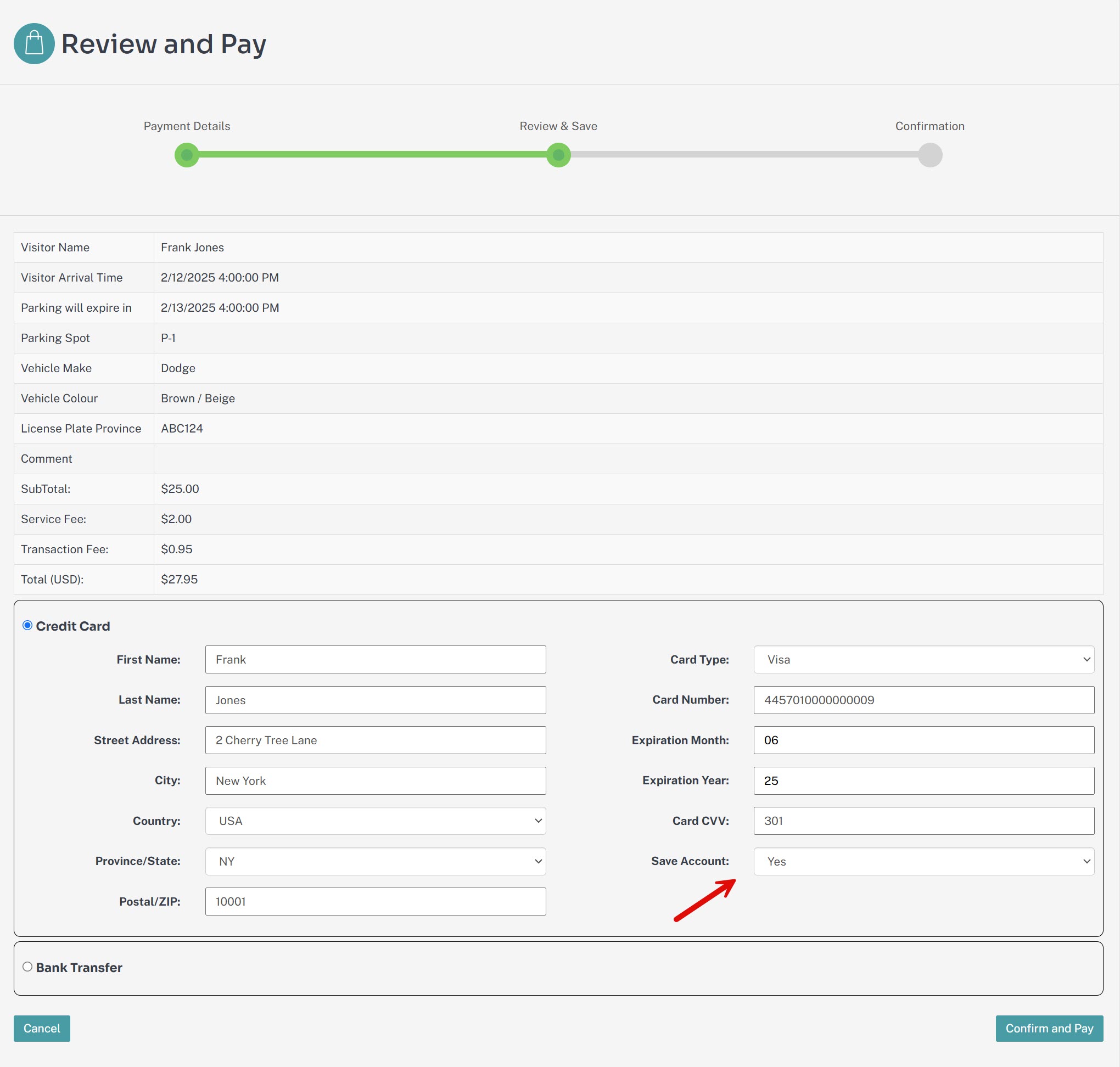The image size is (1120, 1067).
Task: Click the Review and Pay heading
Action: [163, 44]
